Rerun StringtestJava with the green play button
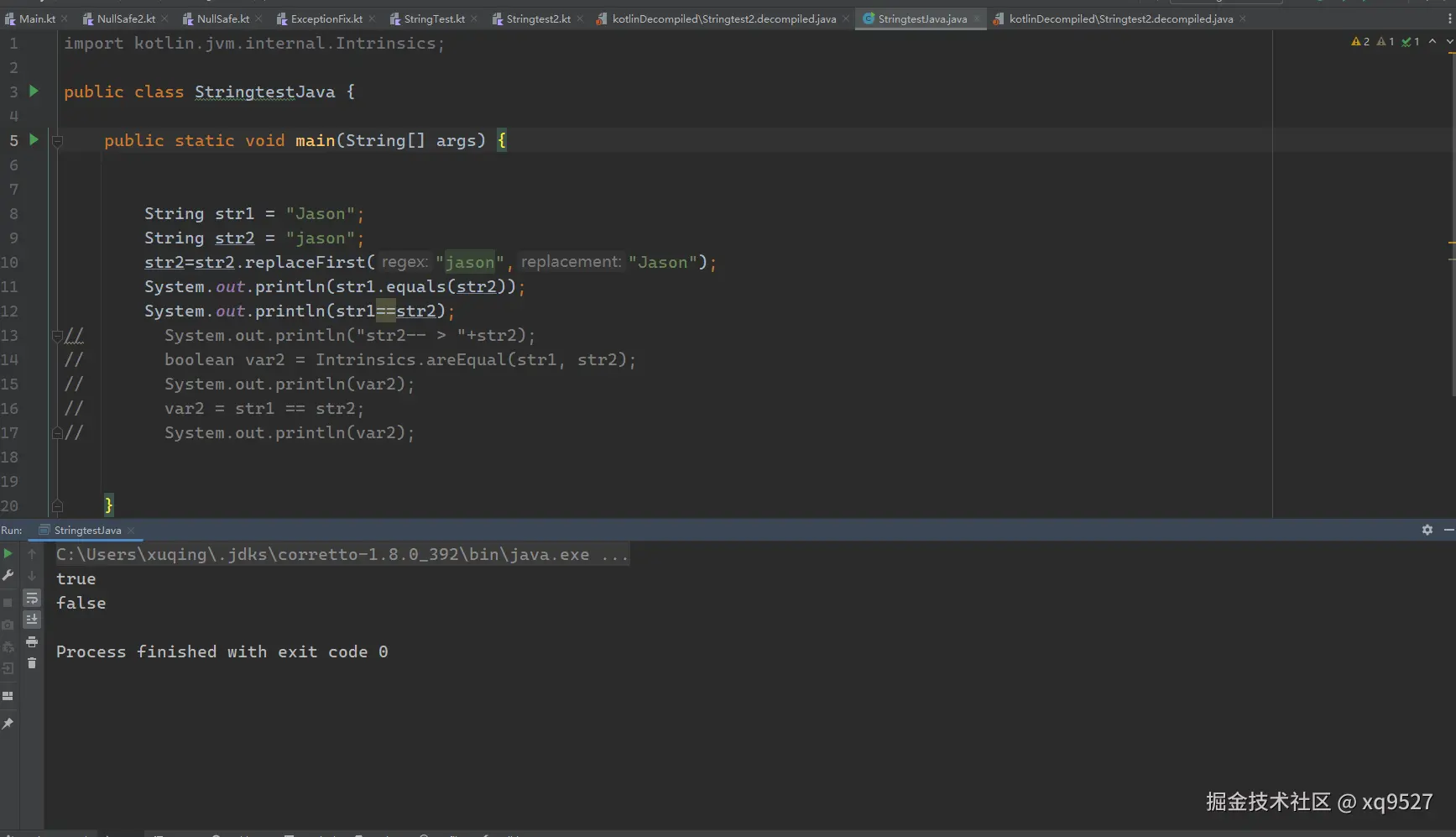The height and width of the screenshot is (837, 1456). (x=8, y=554)
